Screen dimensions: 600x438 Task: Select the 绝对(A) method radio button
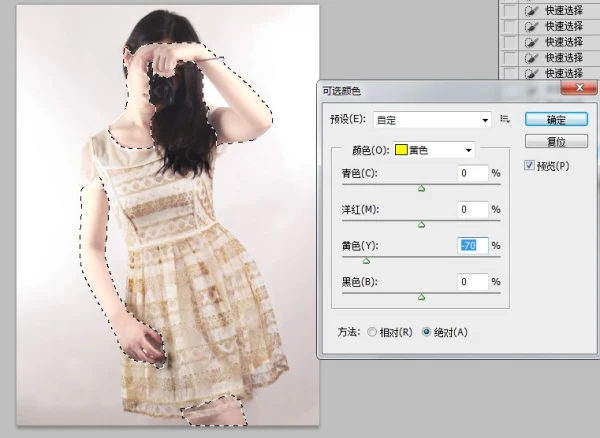(x=426, y=332)
